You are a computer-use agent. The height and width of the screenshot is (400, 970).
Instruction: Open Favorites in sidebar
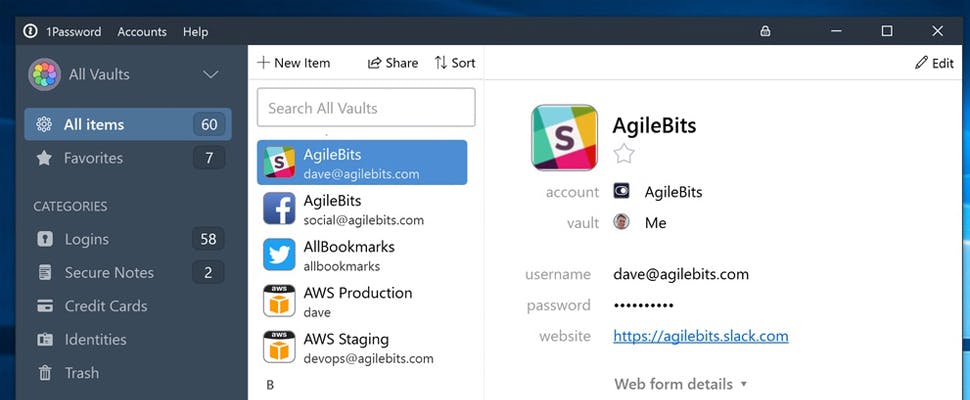[128, 158]
